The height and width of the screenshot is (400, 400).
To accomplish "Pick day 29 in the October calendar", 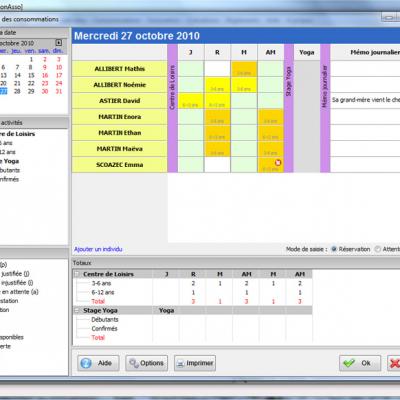I will (x=31, y=91).
